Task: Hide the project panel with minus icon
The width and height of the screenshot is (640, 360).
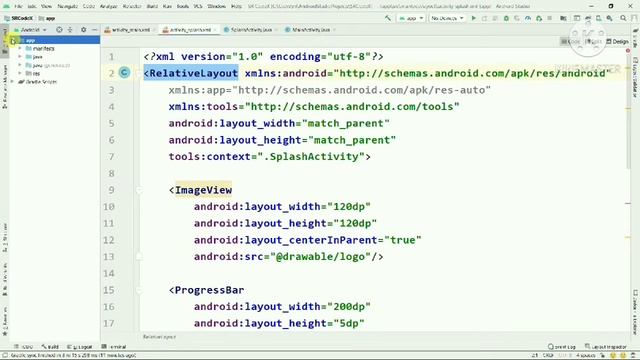Action: (95, 30)
